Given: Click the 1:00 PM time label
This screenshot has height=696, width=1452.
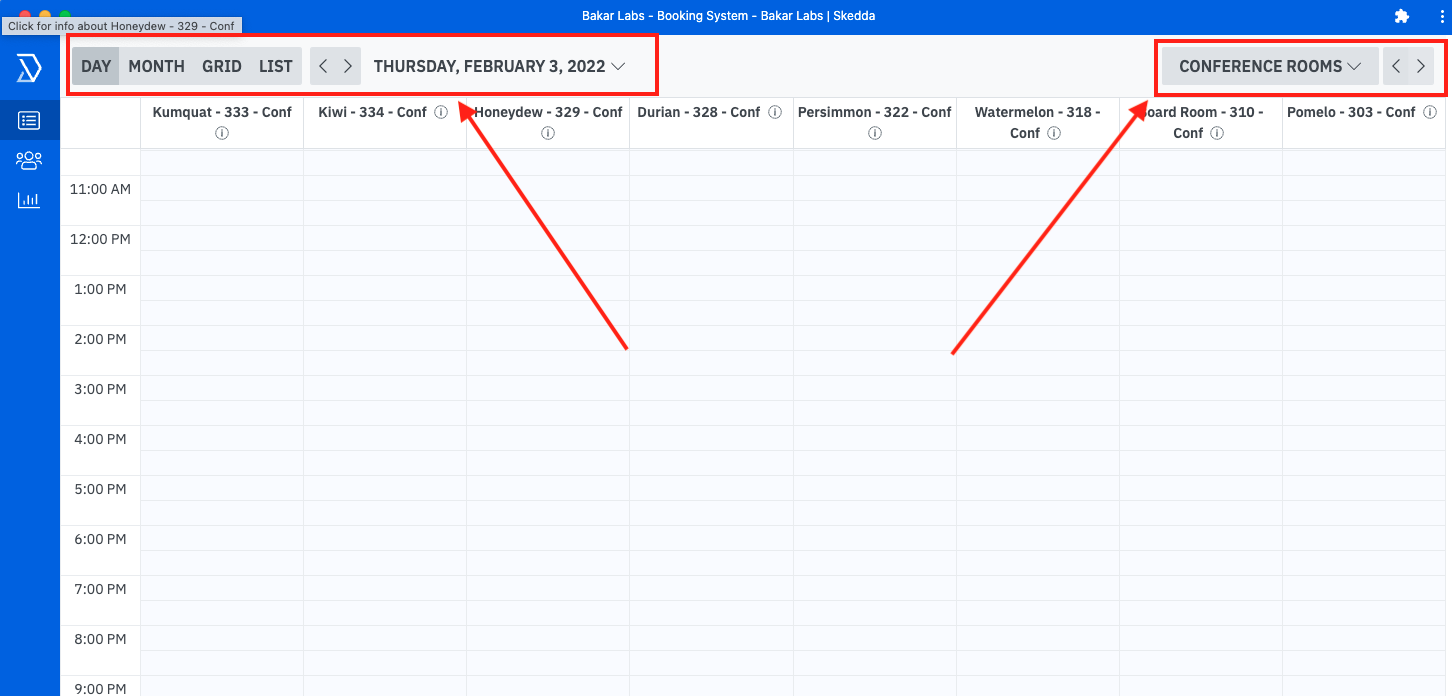Looking at the screenshot, I should point(101,289).
